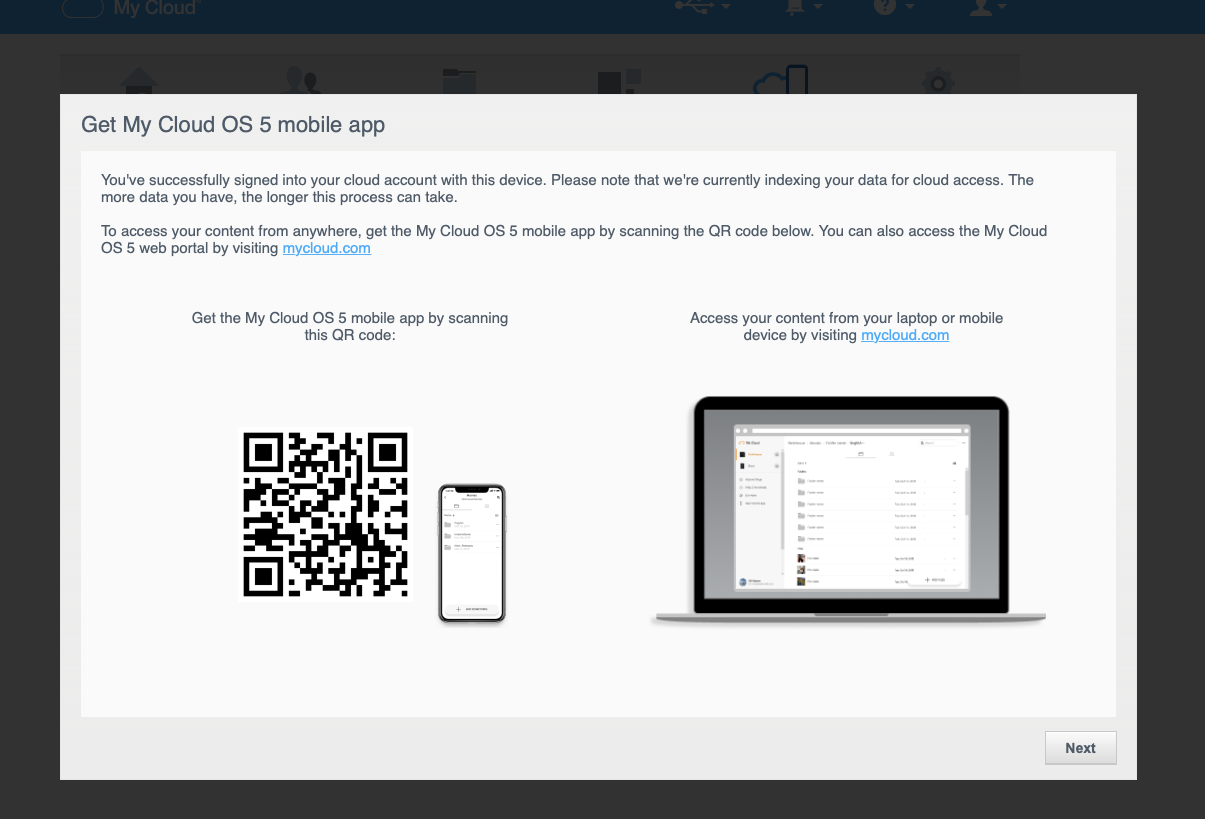Open mycloud.com link in top paragraph
Image resolution: width=1205 pixels, height=819 pixels.
[327, 248]
